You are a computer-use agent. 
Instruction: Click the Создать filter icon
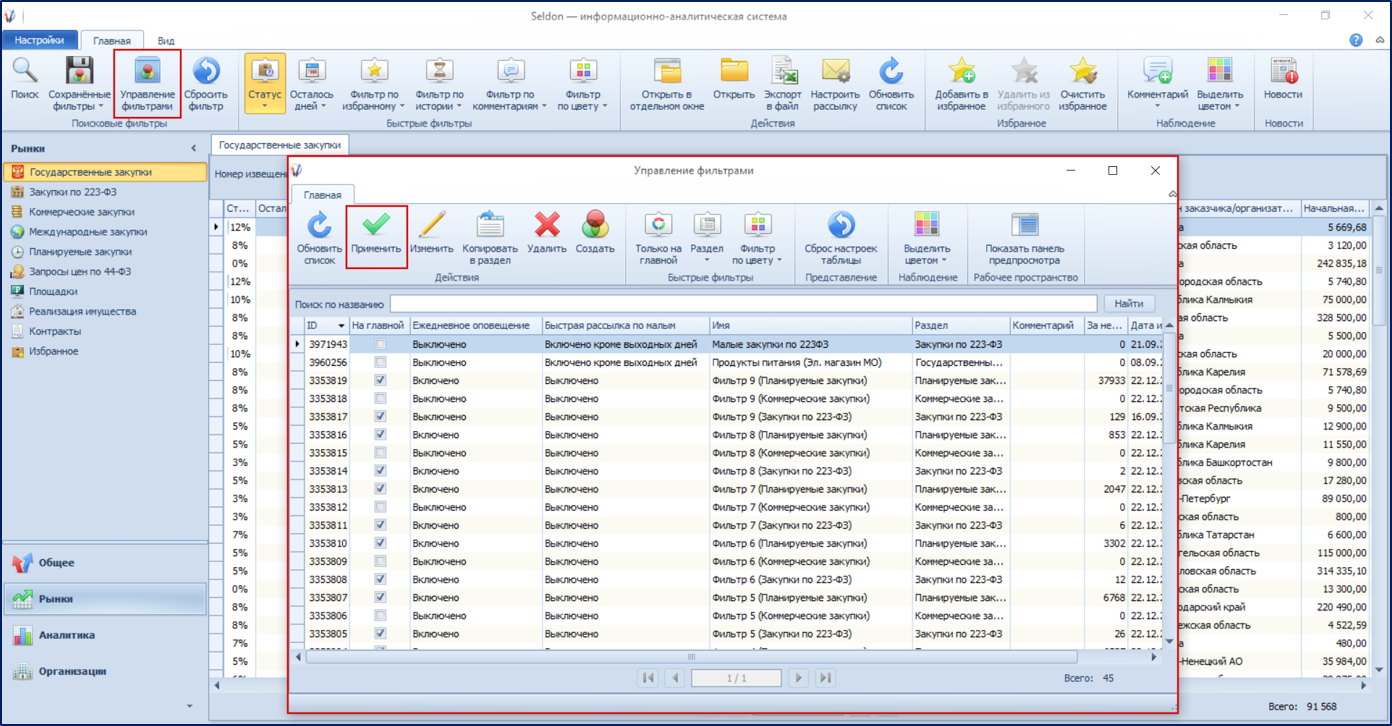pyautogui.click(x=595, y=225)
